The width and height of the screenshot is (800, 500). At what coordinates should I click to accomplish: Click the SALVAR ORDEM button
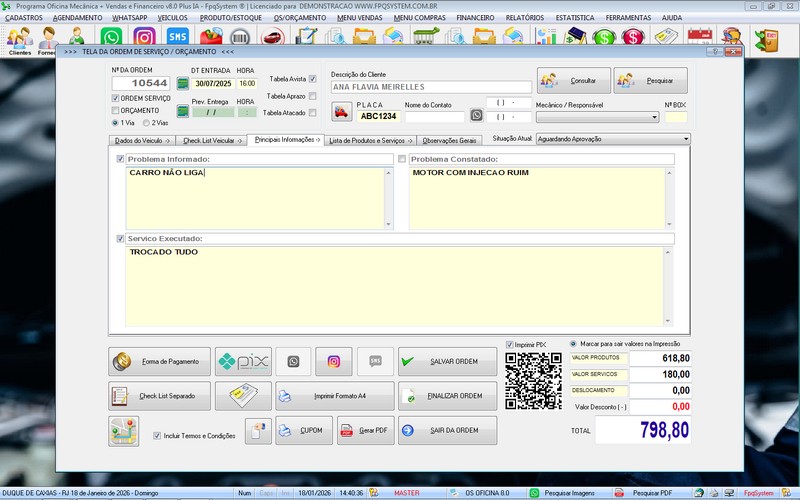pos(447,361)
